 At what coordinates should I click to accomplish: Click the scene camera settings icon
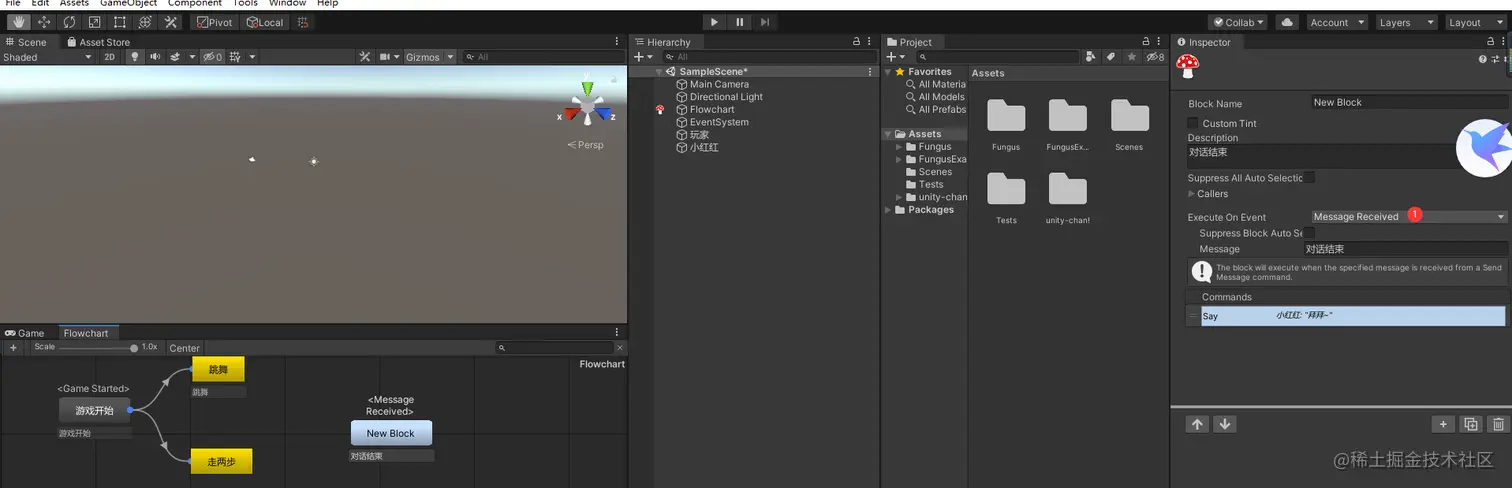(385, 57)
